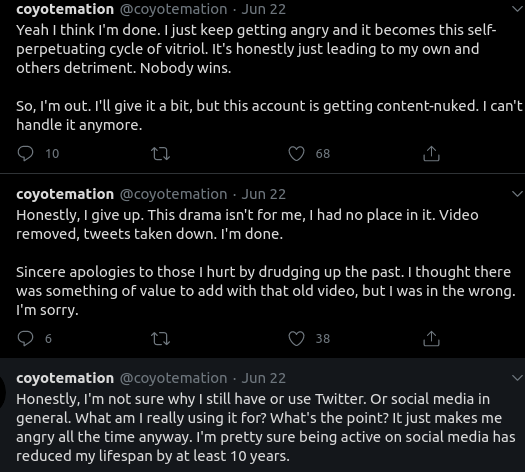This screenshot has height=472, width=525.
Task: Share the "Nobody wins" tweet
Action: [x=431, y=154]
